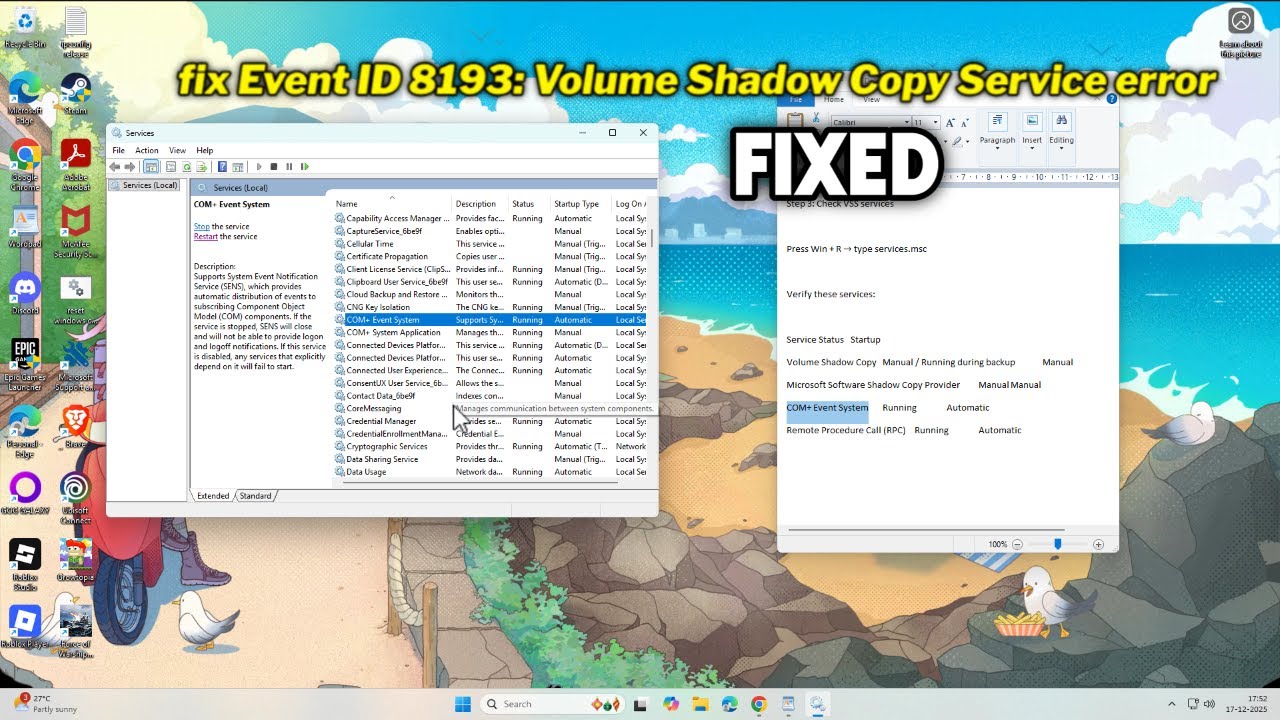The height and width of the screenshot is (720, 1280).
Task: Click the Refresh icon in Services toolbar
Action: [187, 167]
